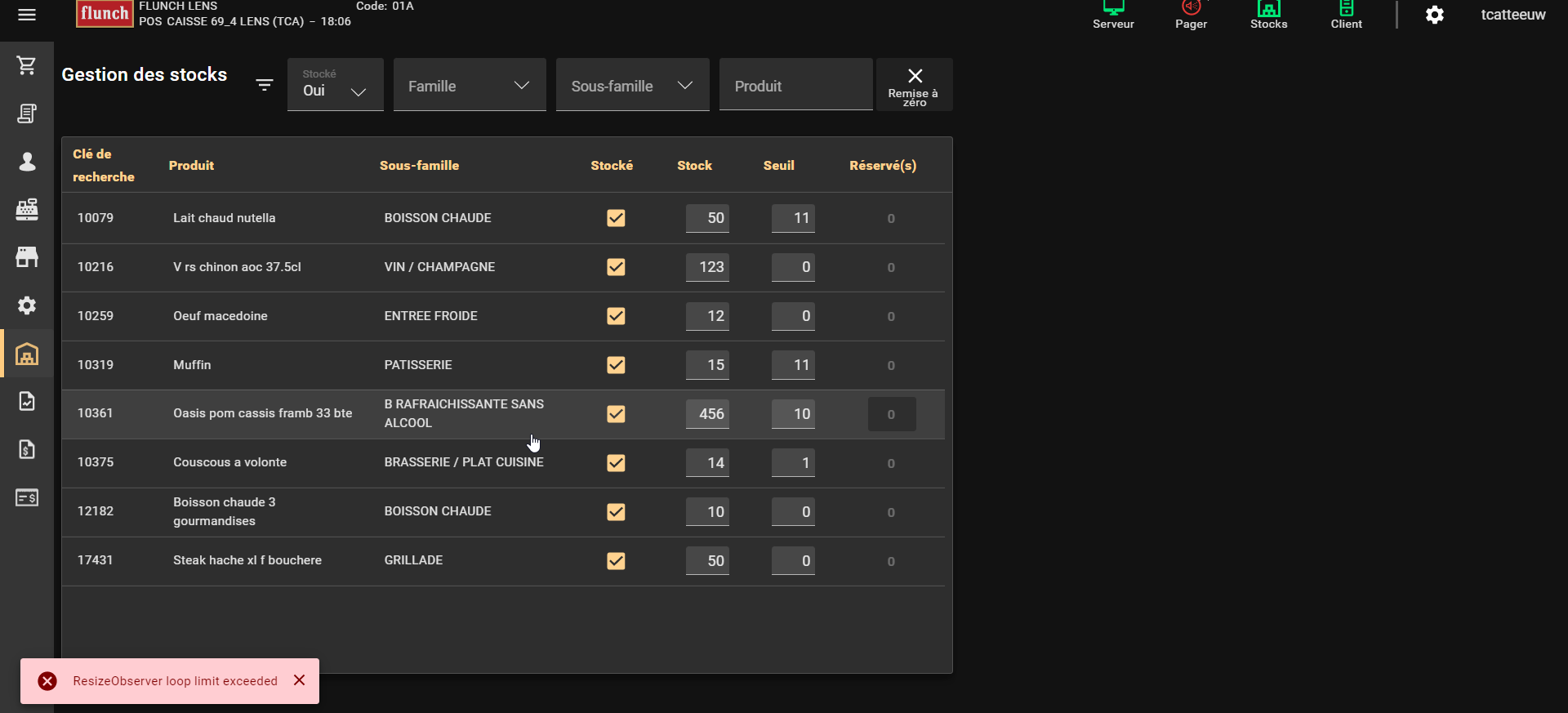The image size is (1568, 713).
Task: Toggle Stocké checkbox for Muffin
Action: click(616, 365)
